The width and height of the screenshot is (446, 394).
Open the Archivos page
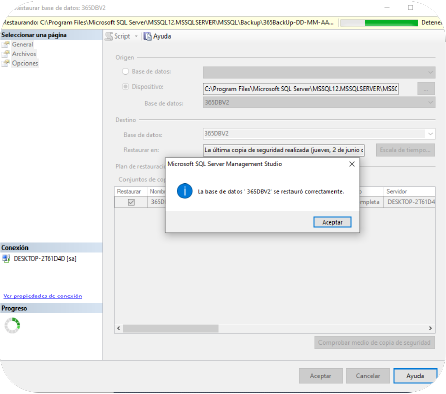24,54
